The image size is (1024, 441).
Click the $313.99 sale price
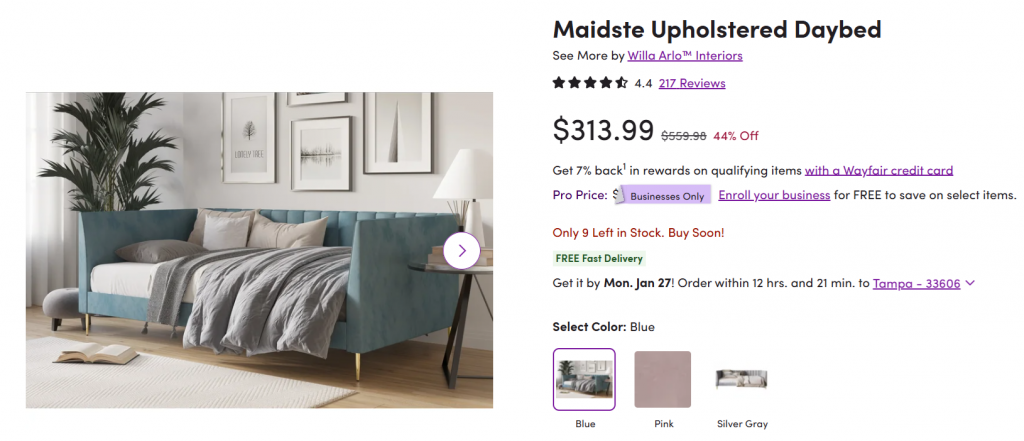(603, 130)
